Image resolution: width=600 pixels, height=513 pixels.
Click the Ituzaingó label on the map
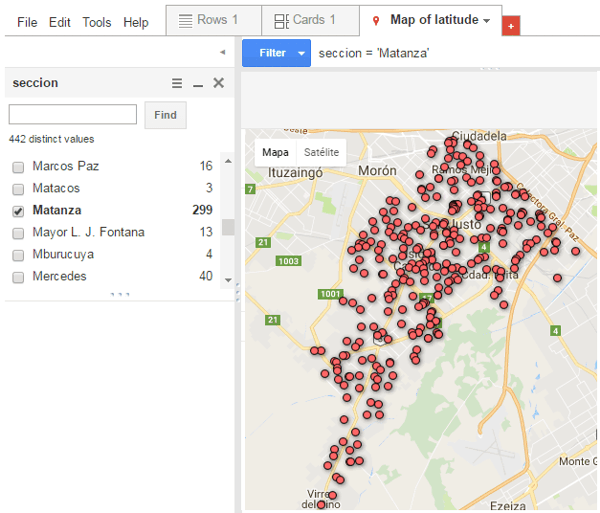click(x=295, y=173)
